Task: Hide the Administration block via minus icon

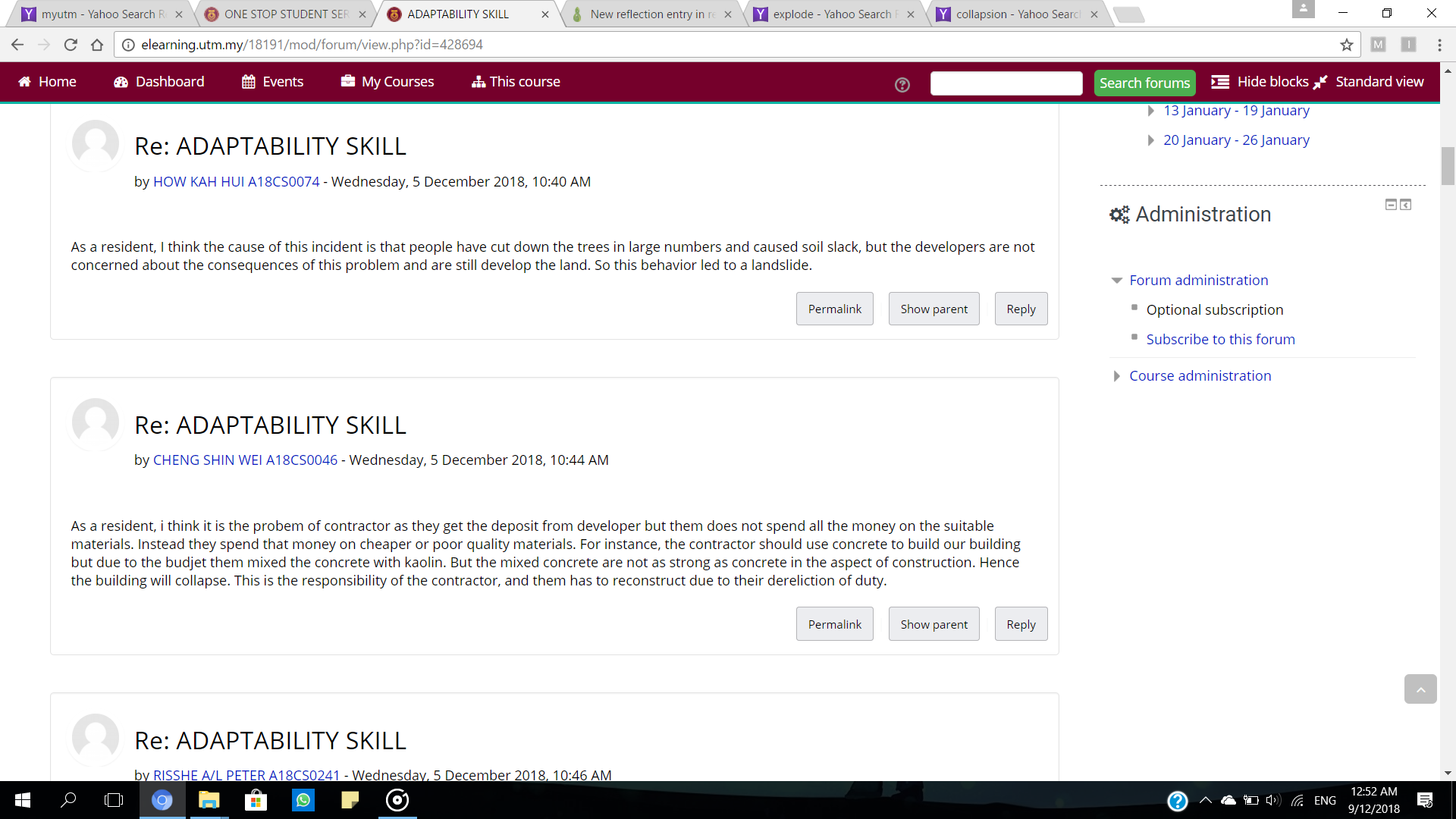Action: click(x=1391, y=205)
